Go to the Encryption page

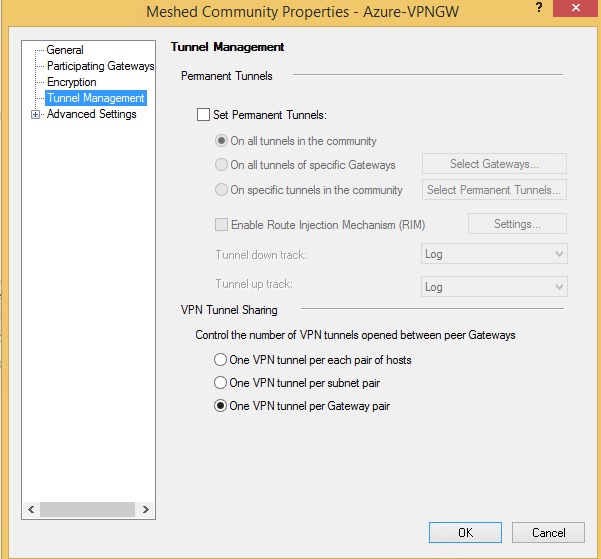(71, 82)
